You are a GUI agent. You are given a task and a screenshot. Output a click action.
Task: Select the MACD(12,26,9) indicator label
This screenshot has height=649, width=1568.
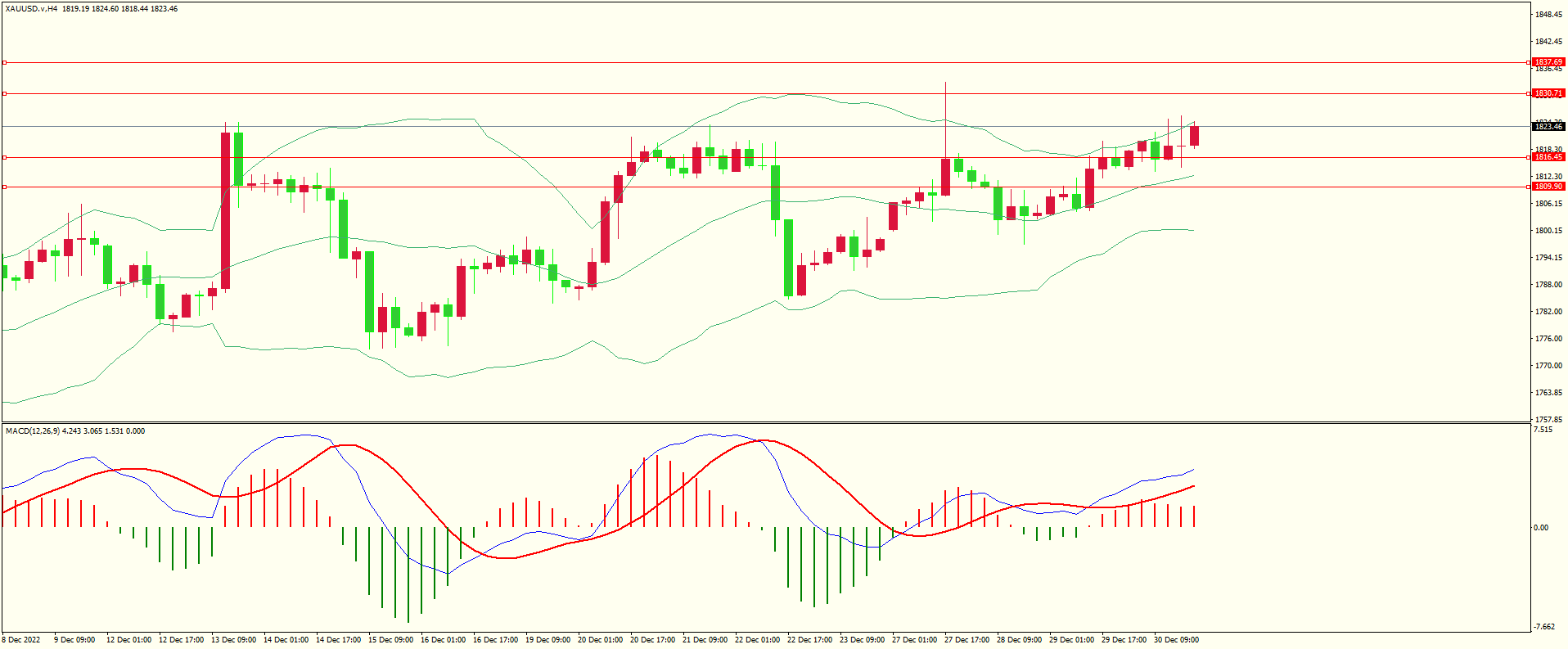(33, 431)
